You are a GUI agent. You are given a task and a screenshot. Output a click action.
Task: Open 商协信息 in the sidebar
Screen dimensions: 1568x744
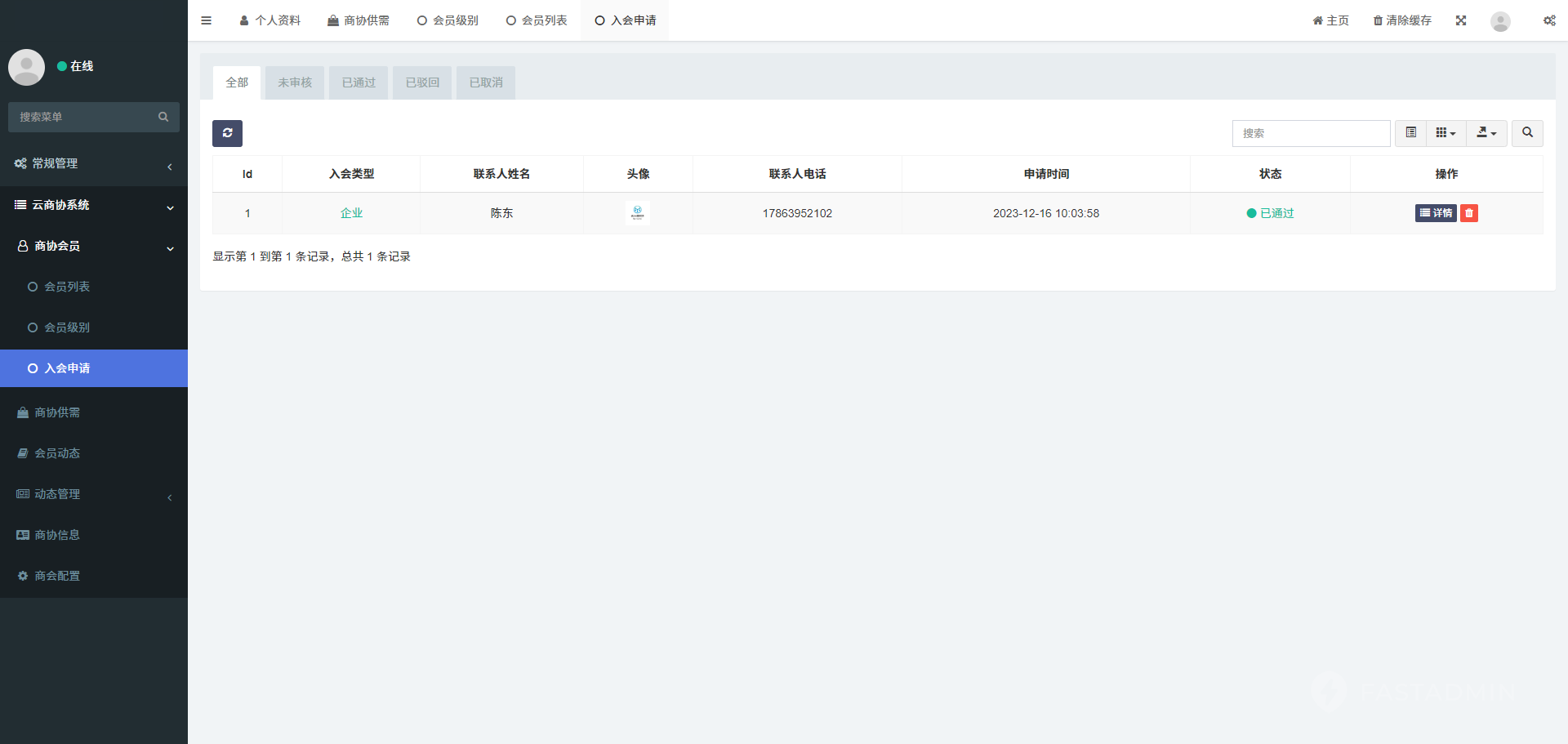point(94,535)
